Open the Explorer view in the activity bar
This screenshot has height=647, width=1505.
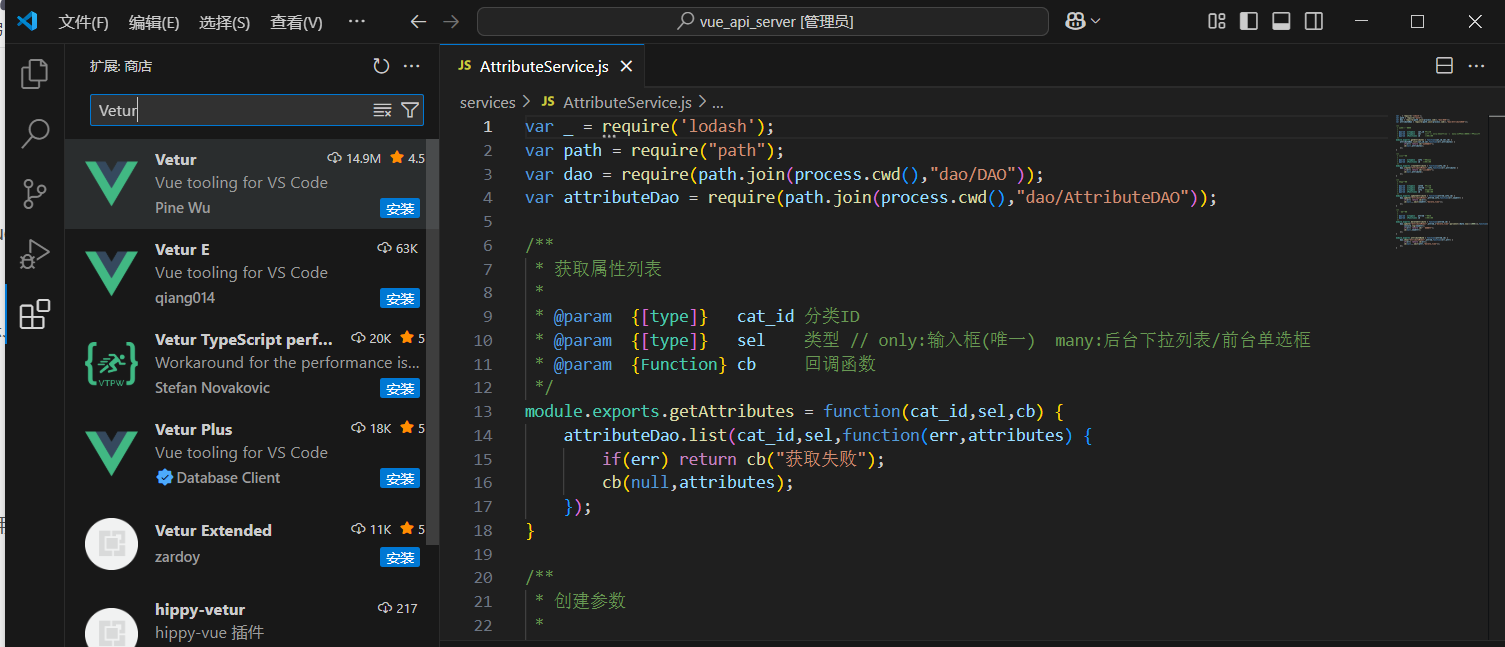(x=35, y=73)
